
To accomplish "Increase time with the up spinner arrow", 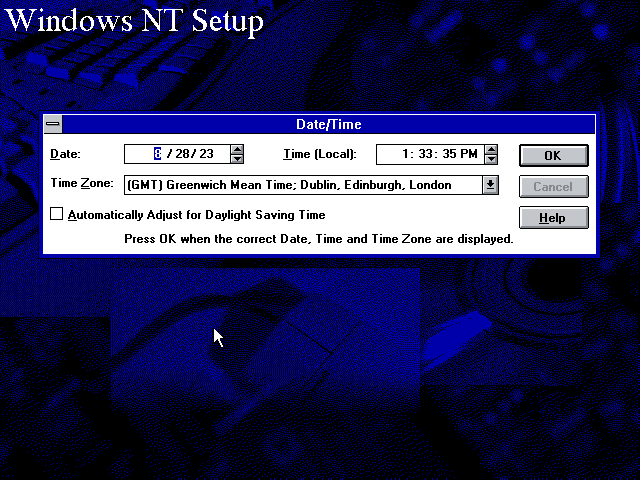I will (x=491, y=149).
